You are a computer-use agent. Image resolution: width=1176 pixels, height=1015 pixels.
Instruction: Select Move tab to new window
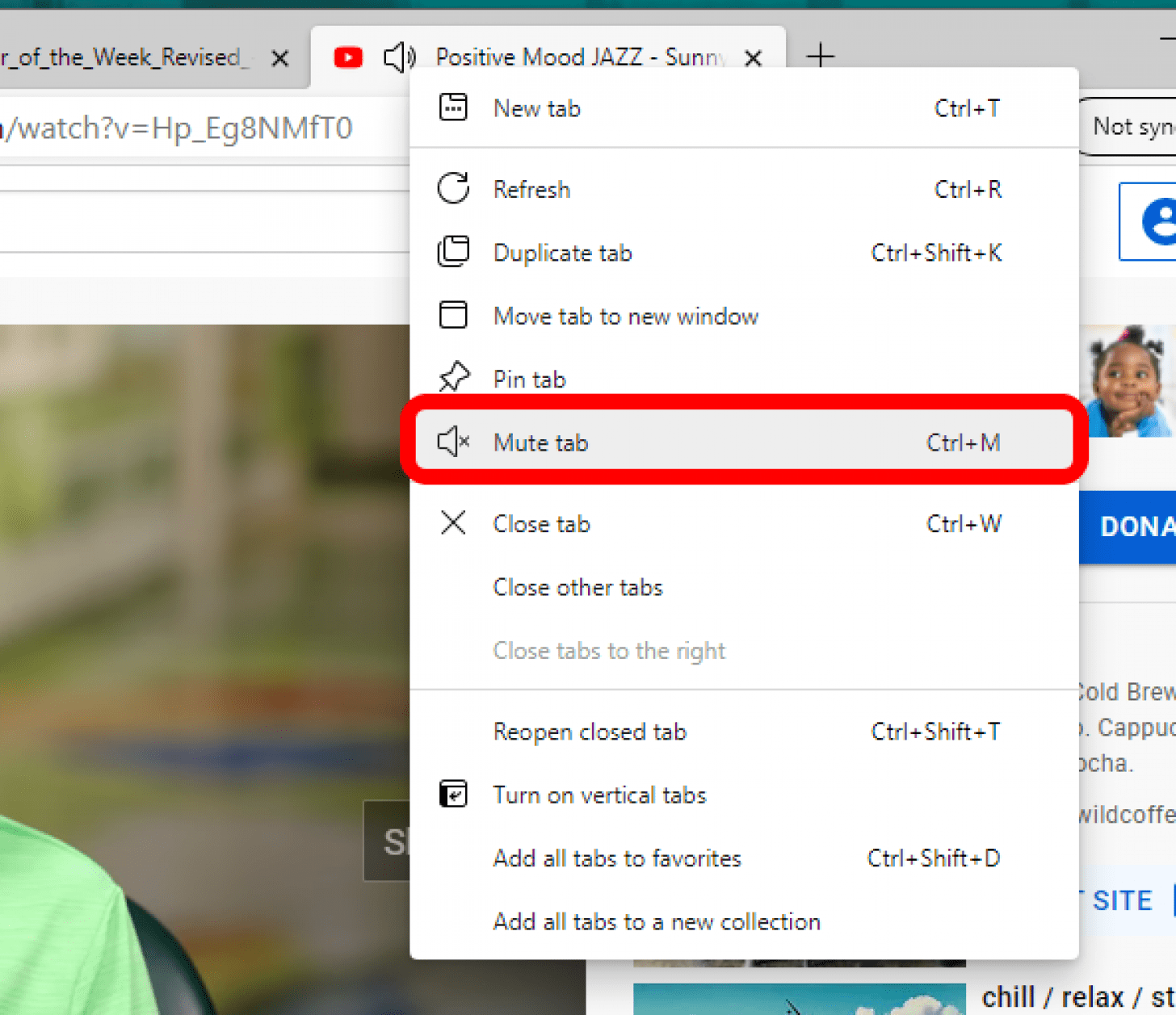[625, 316]
